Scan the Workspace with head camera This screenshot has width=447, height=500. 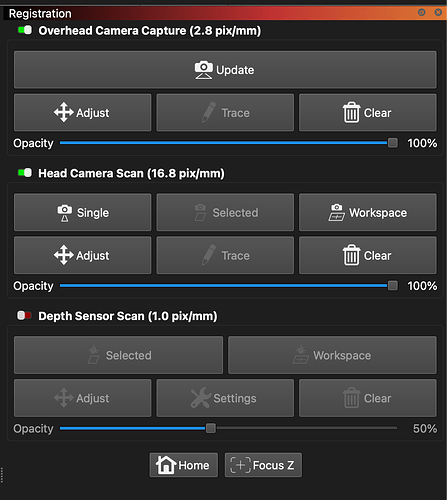(x=368, y=212)
